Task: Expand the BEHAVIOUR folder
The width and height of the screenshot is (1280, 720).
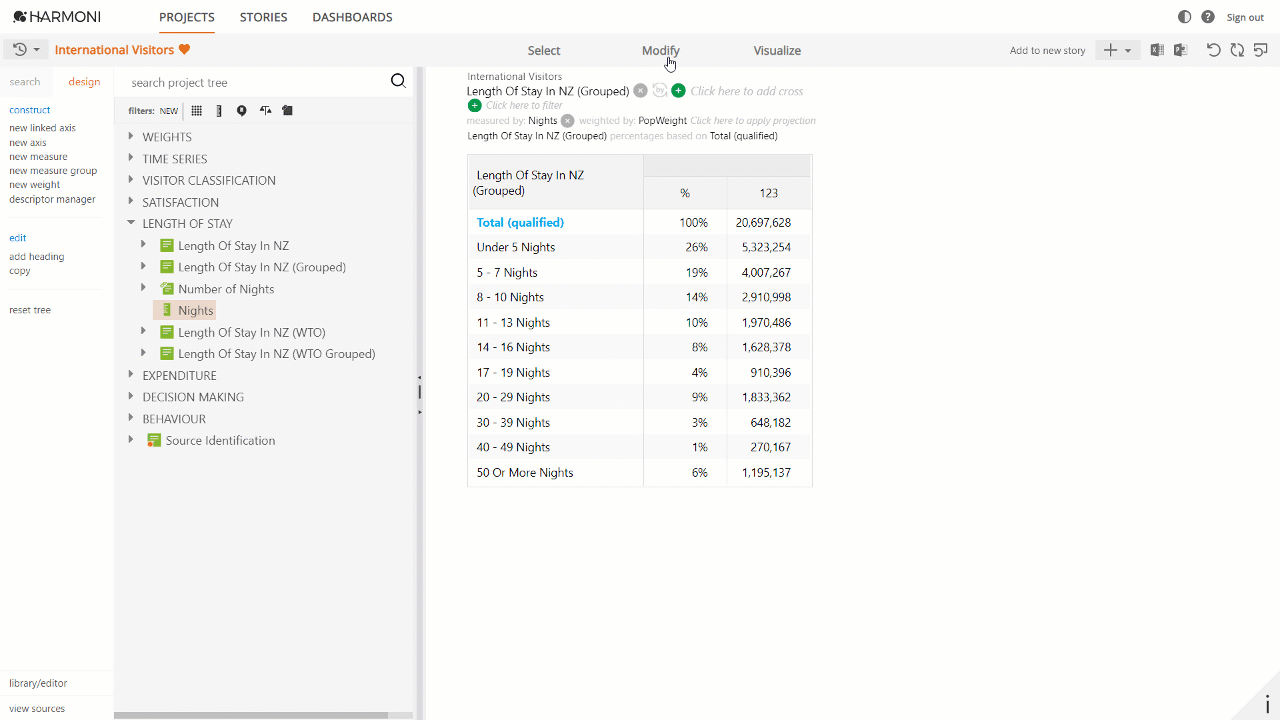Action: (131, 419)
